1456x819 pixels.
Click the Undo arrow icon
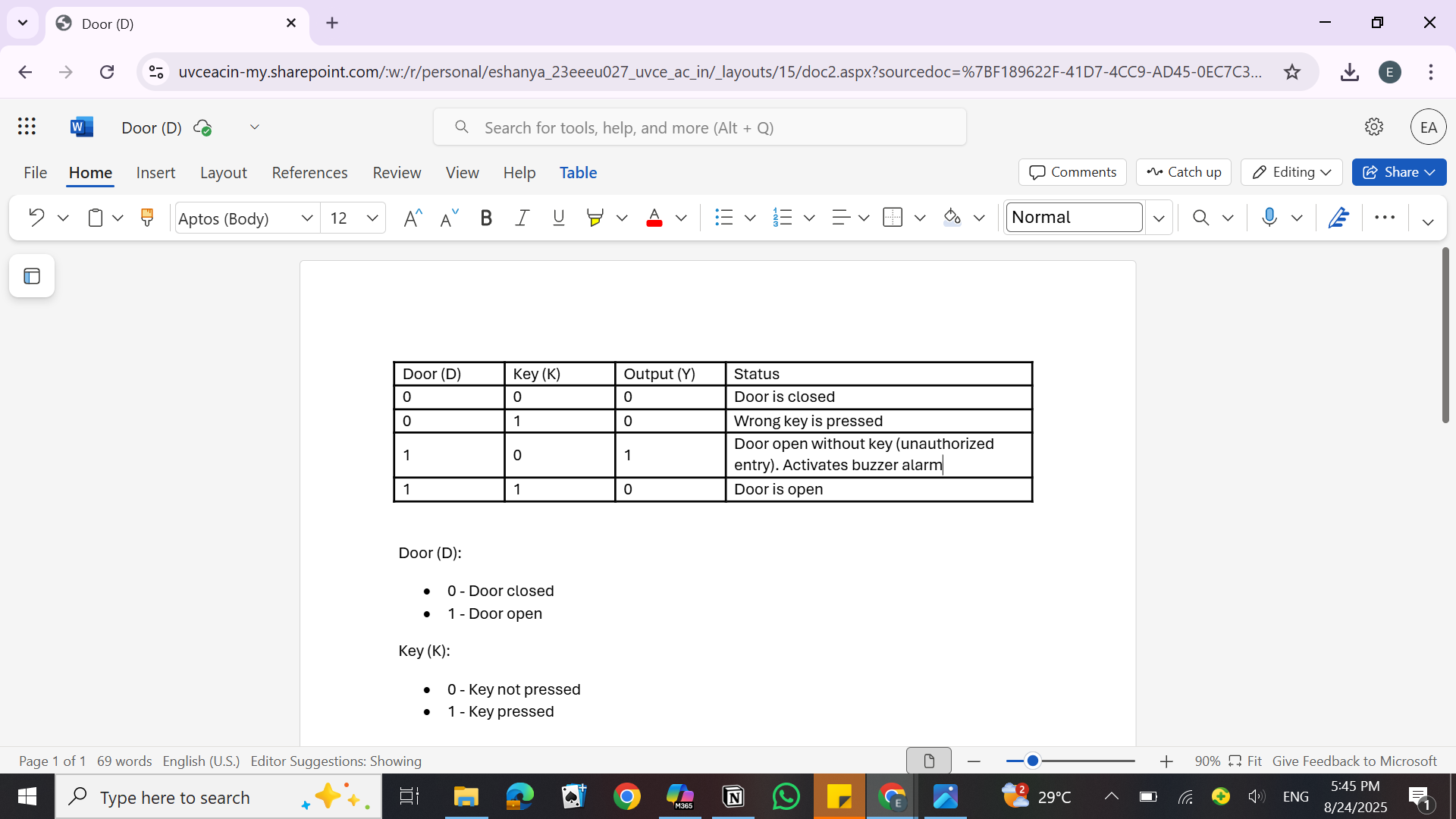[x=36, y=218]
